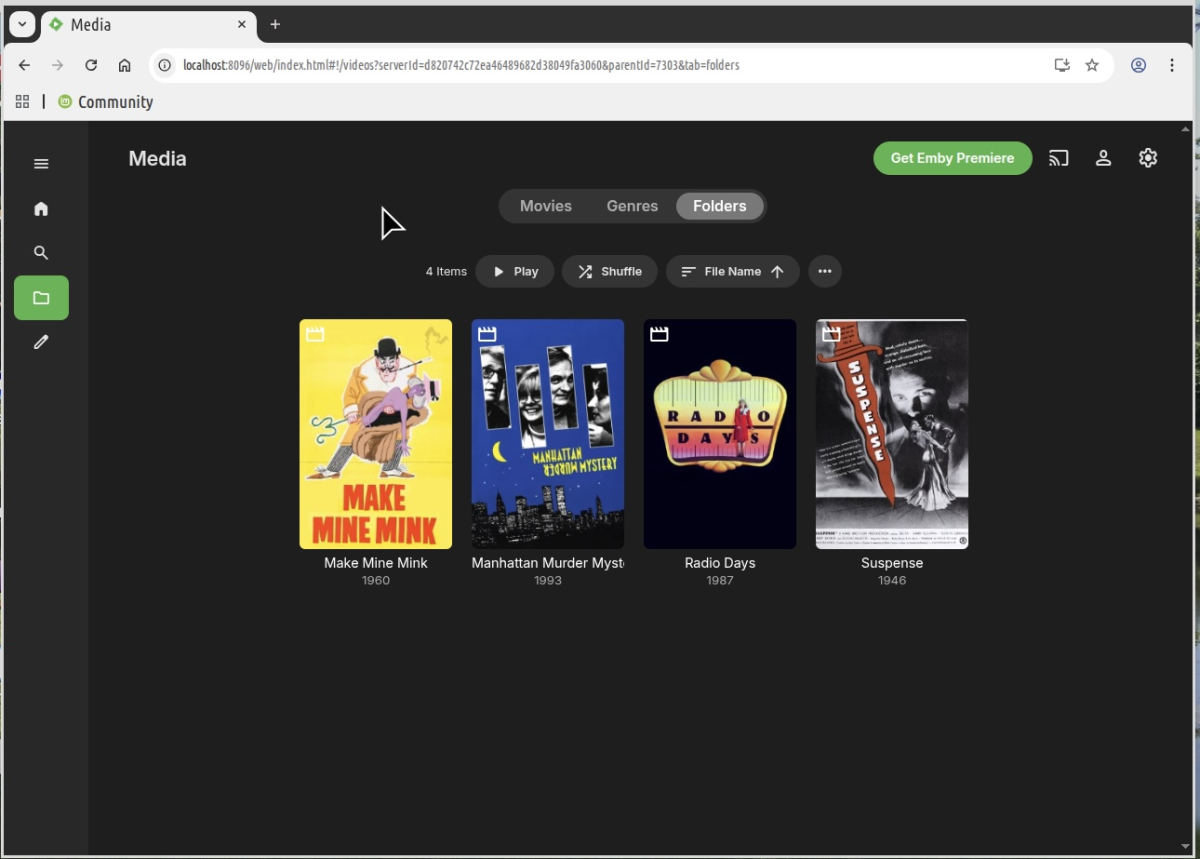The image size is (1200, 859).
Task: Click the 4 Items count label
Action: [446, 271]
